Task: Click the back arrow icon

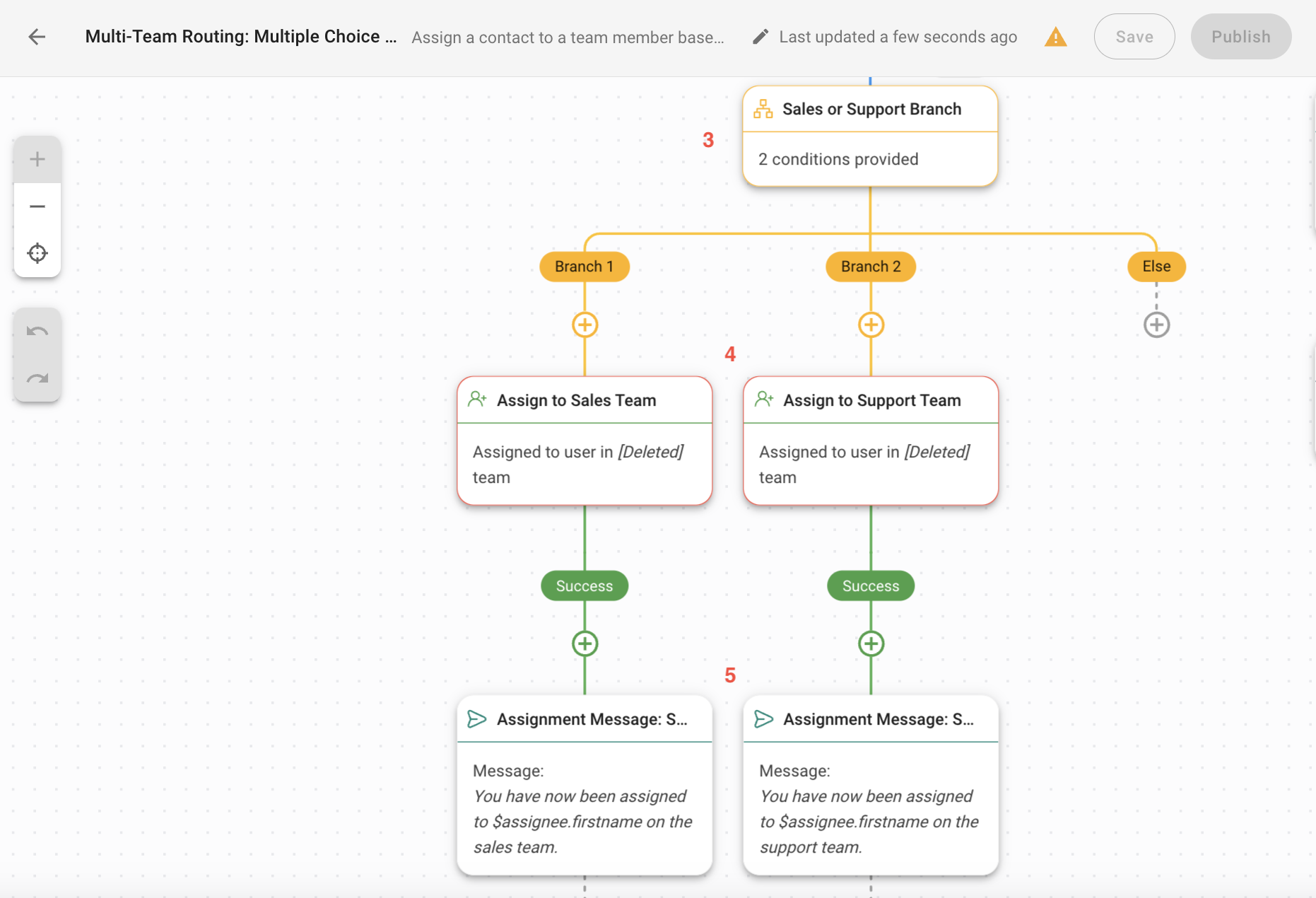Action: click(37, 37)
